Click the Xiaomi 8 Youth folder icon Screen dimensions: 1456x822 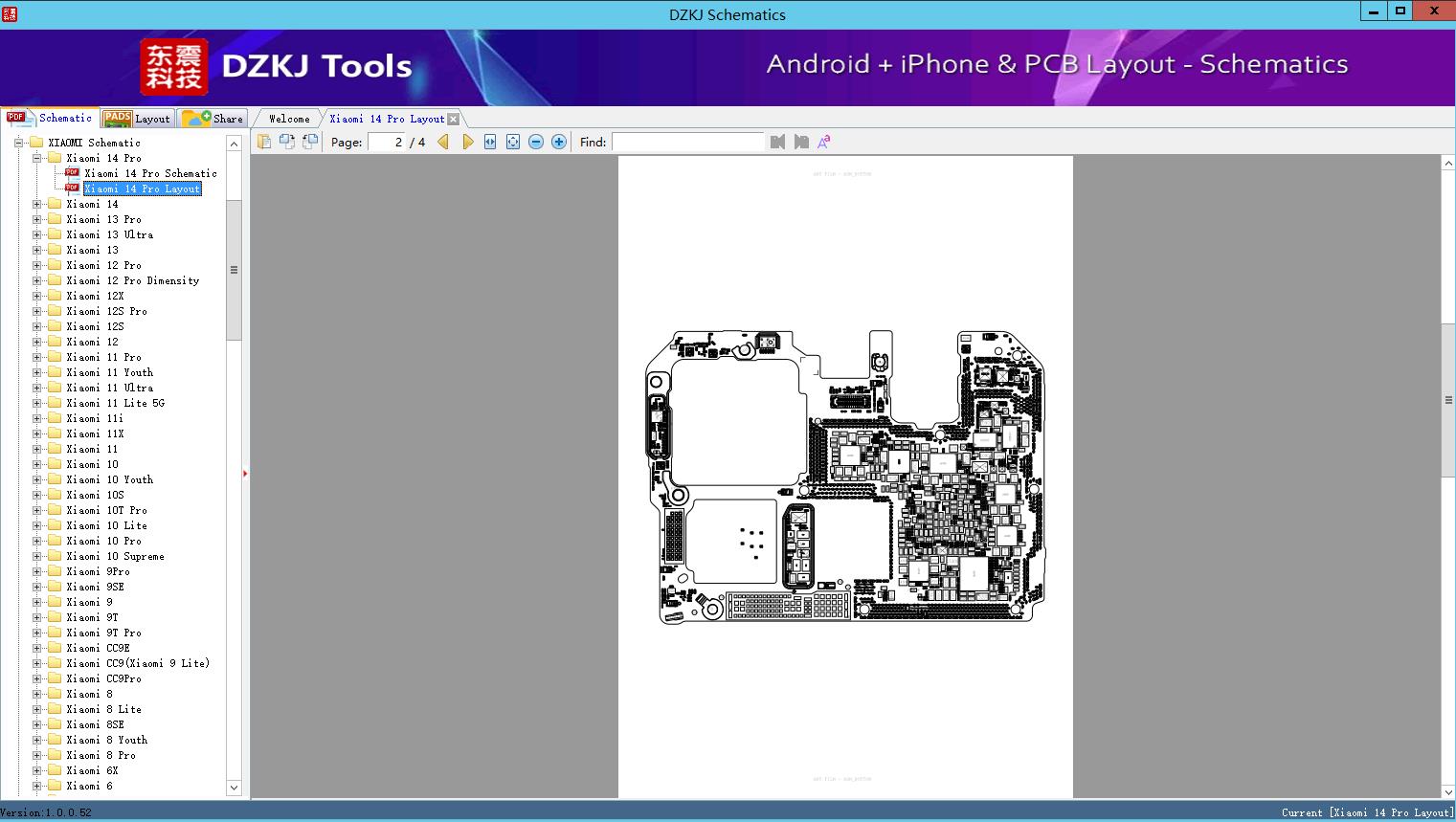pyautogui.click(x=55, y=740)
